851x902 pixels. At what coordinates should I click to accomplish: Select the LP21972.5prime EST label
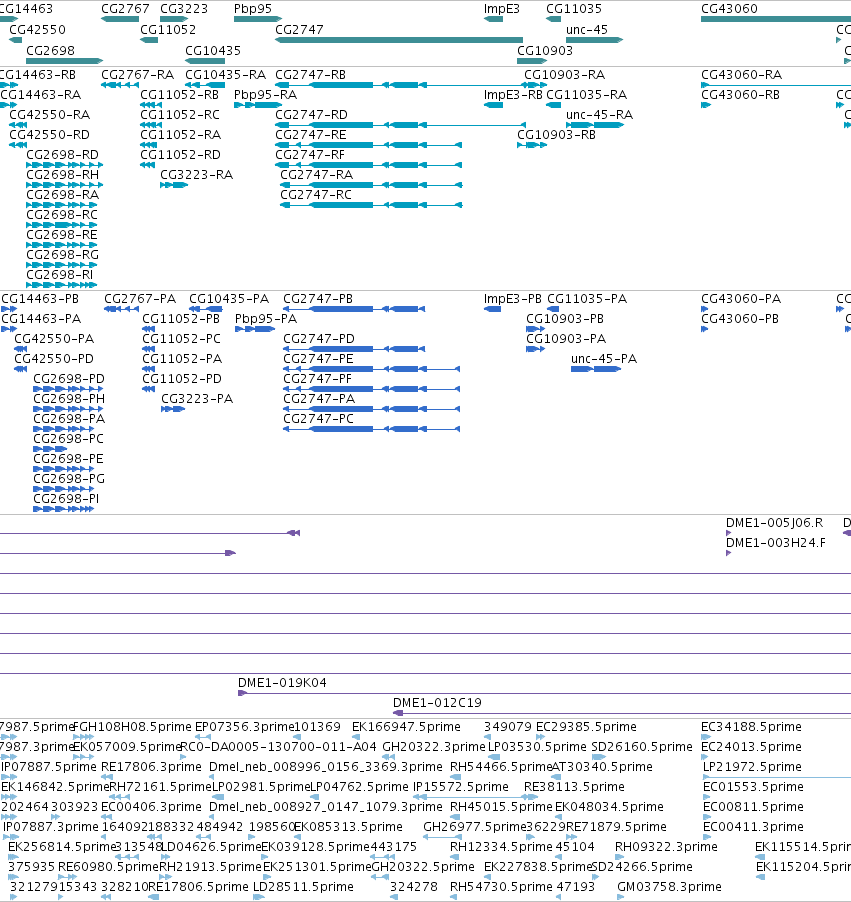point(752,767)
